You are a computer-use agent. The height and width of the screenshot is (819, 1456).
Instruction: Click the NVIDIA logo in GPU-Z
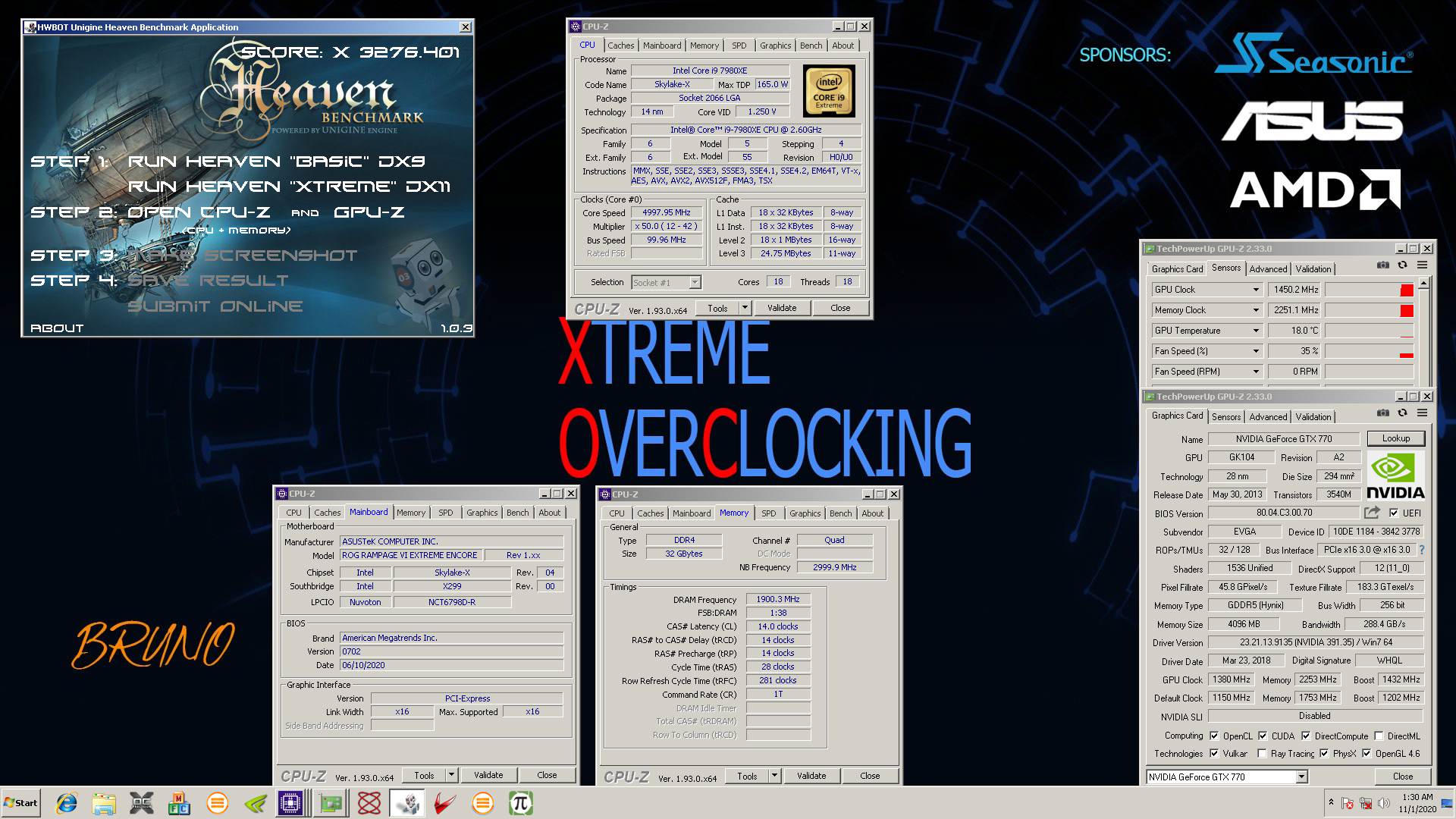1395,475
